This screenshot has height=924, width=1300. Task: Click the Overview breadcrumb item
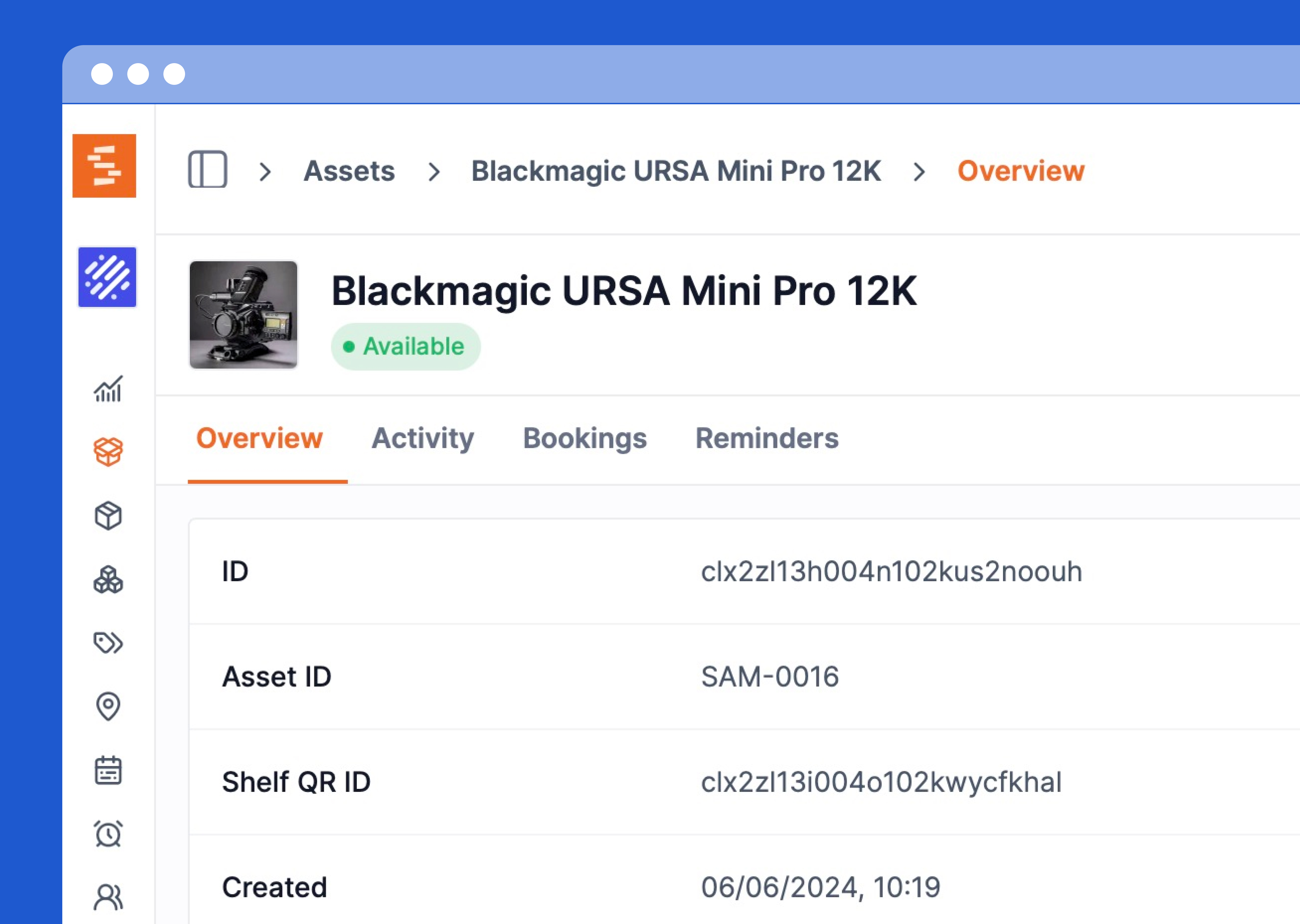tap(1021, 171)
